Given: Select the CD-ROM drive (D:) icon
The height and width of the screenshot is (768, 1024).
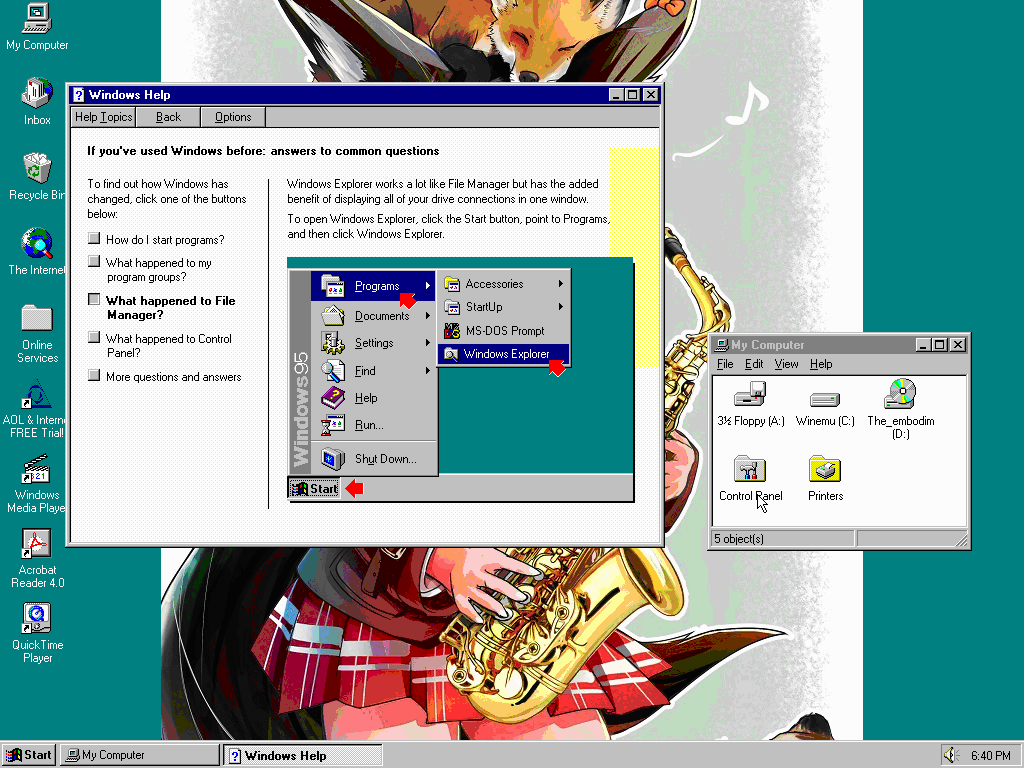Looking at the screenshot, I should pos(900,394).
